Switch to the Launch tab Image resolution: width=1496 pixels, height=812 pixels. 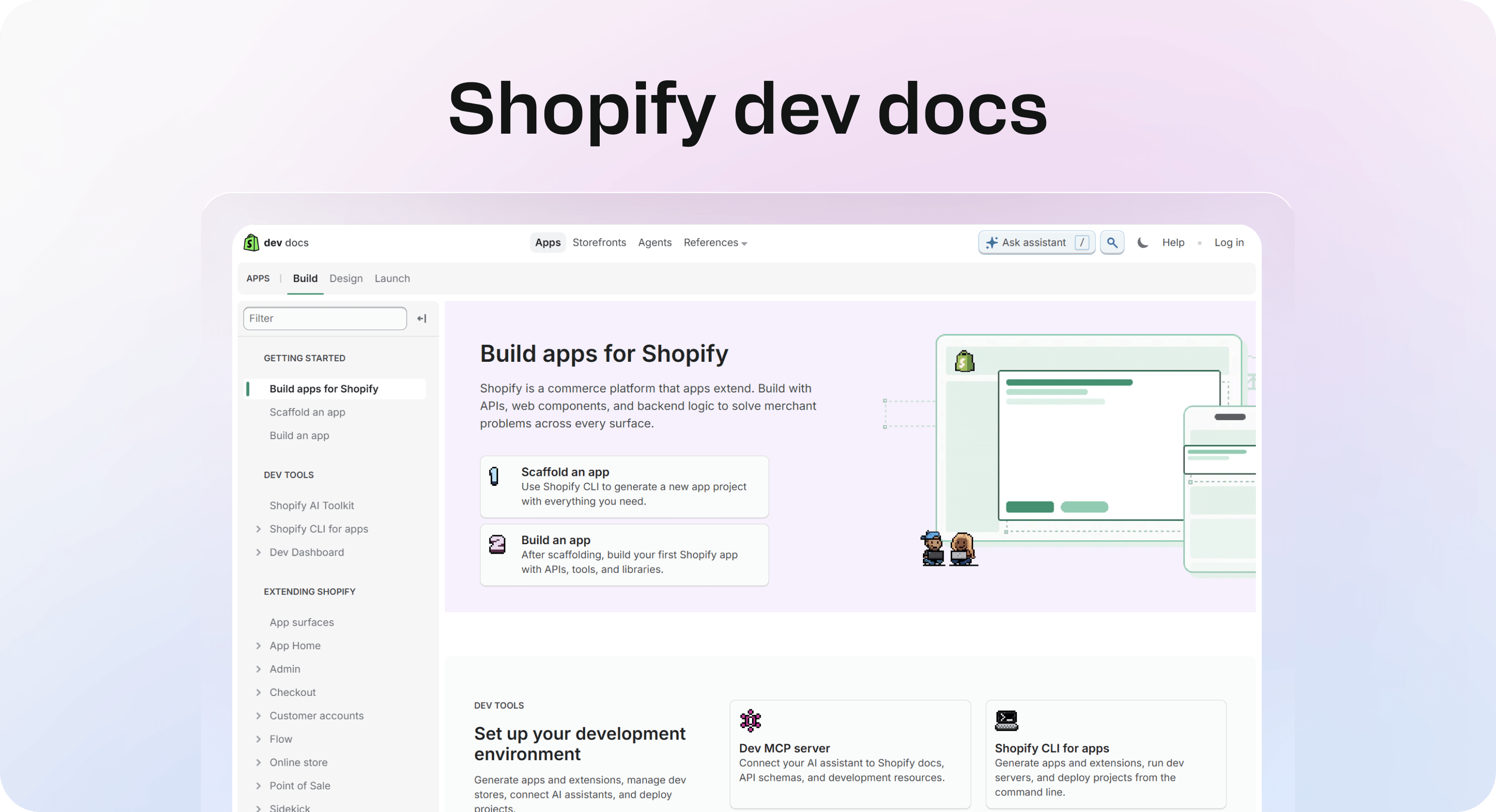click(x=392, y=278)
